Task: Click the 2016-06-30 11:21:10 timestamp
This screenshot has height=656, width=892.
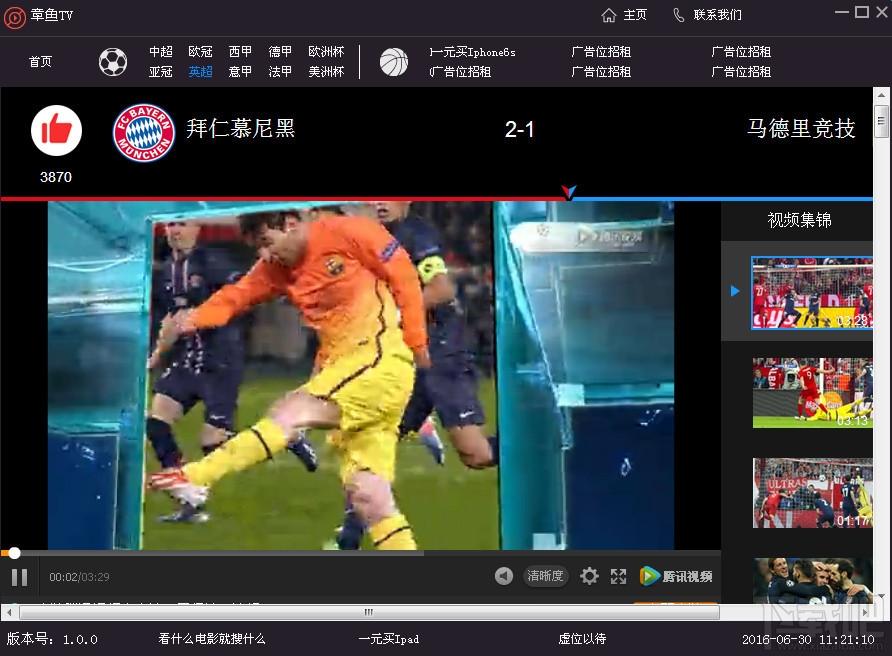Action: [808, 640]
